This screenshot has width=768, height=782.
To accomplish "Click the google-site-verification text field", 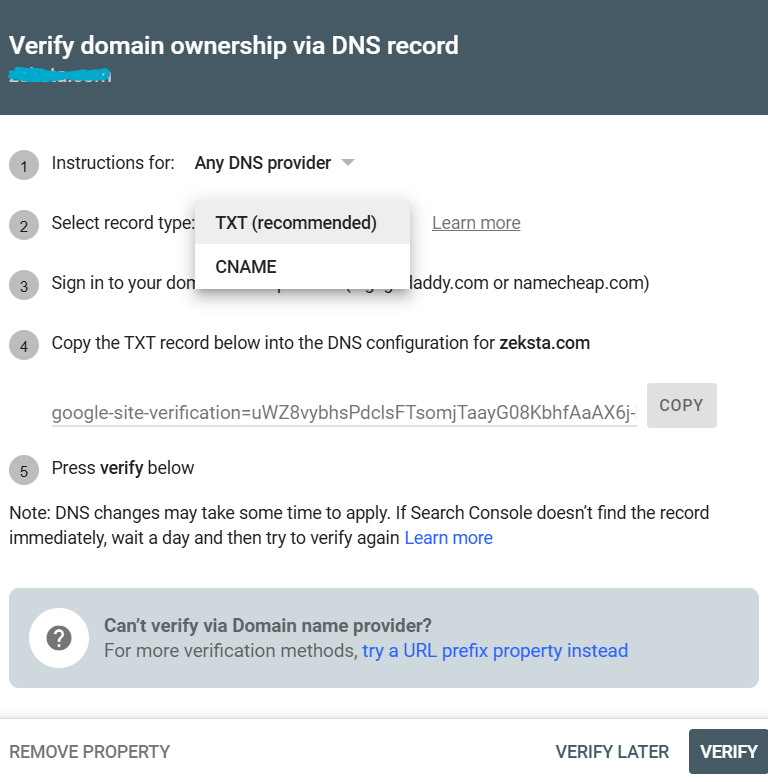I will 344,413.
